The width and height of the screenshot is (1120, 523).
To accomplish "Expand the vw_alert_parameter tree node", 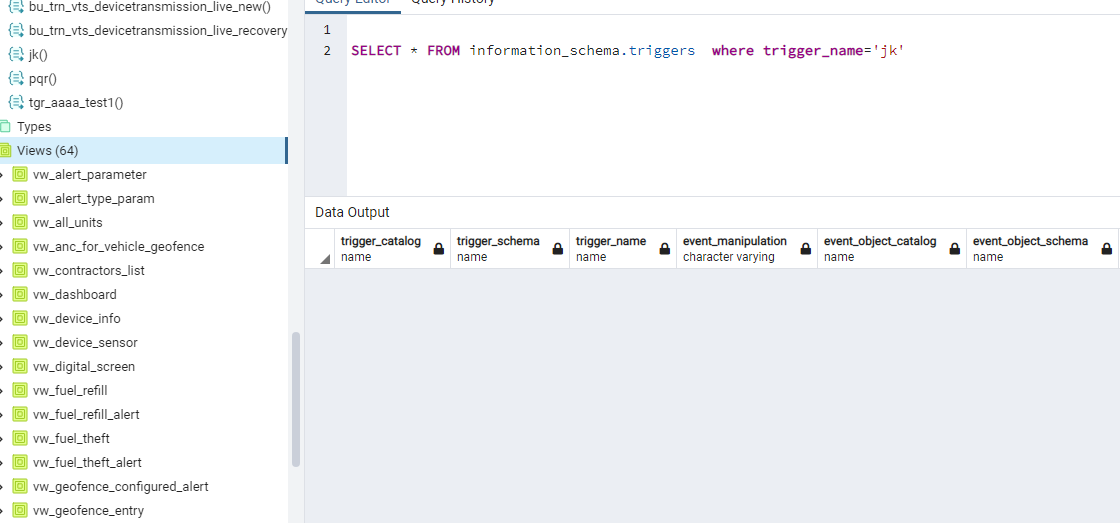I will point(2,175).
